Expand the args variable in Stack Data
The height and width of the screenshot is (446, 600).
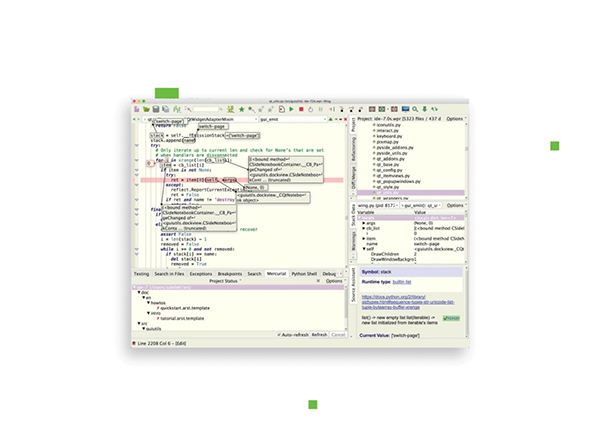pos(364,223)
